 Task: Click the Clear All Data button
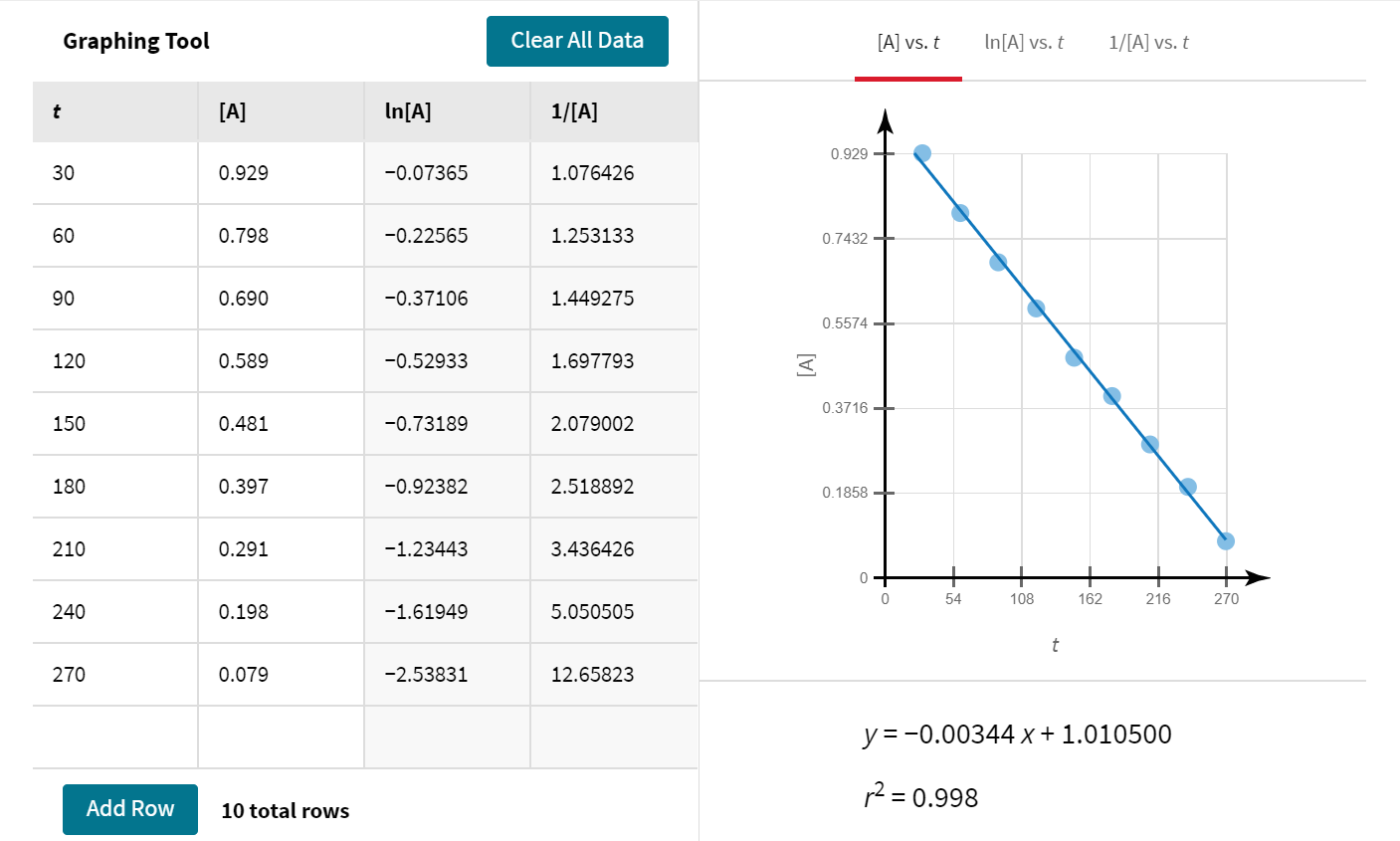pos(577,41)
